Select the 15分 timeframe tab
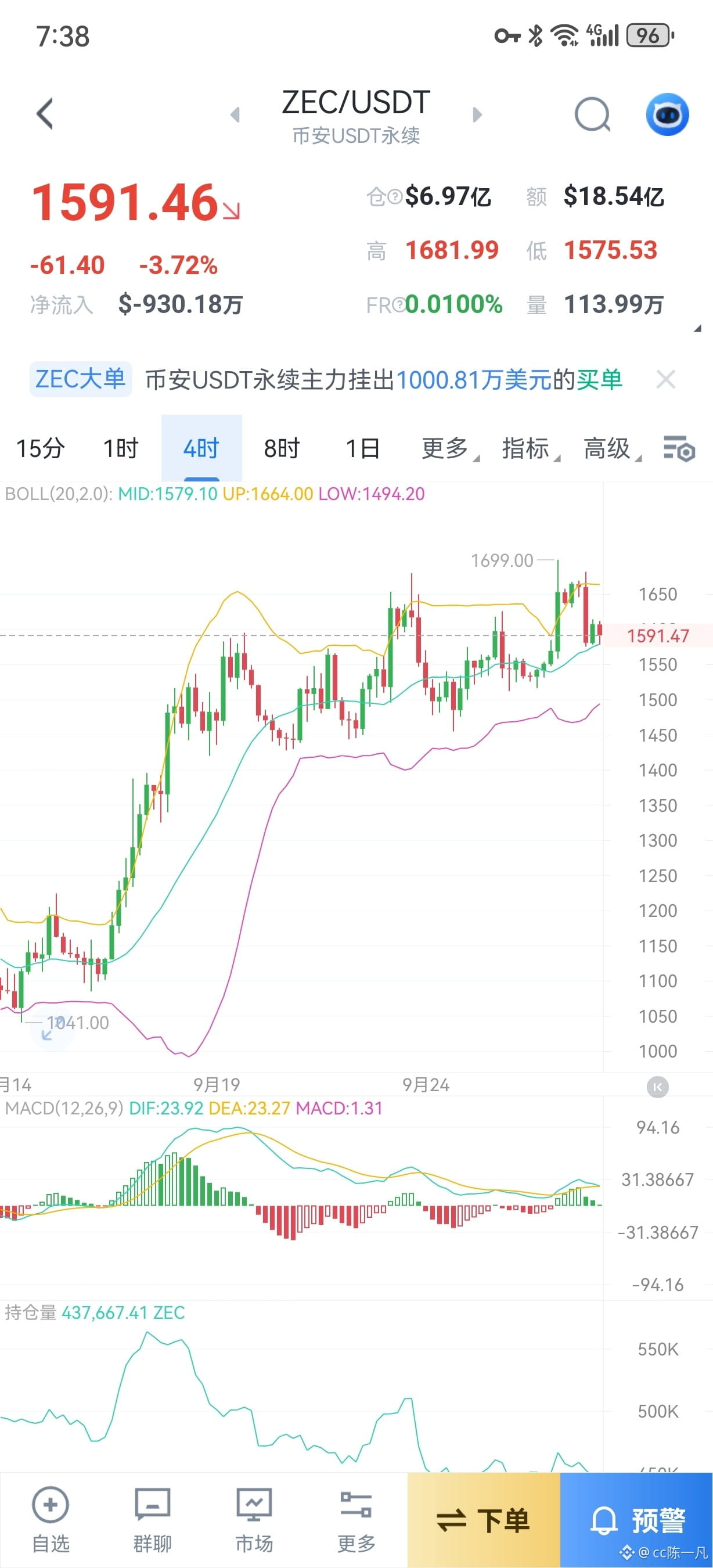Image resolution: width=713 pixels, height=1568 pixels. [x=40, y=448]
